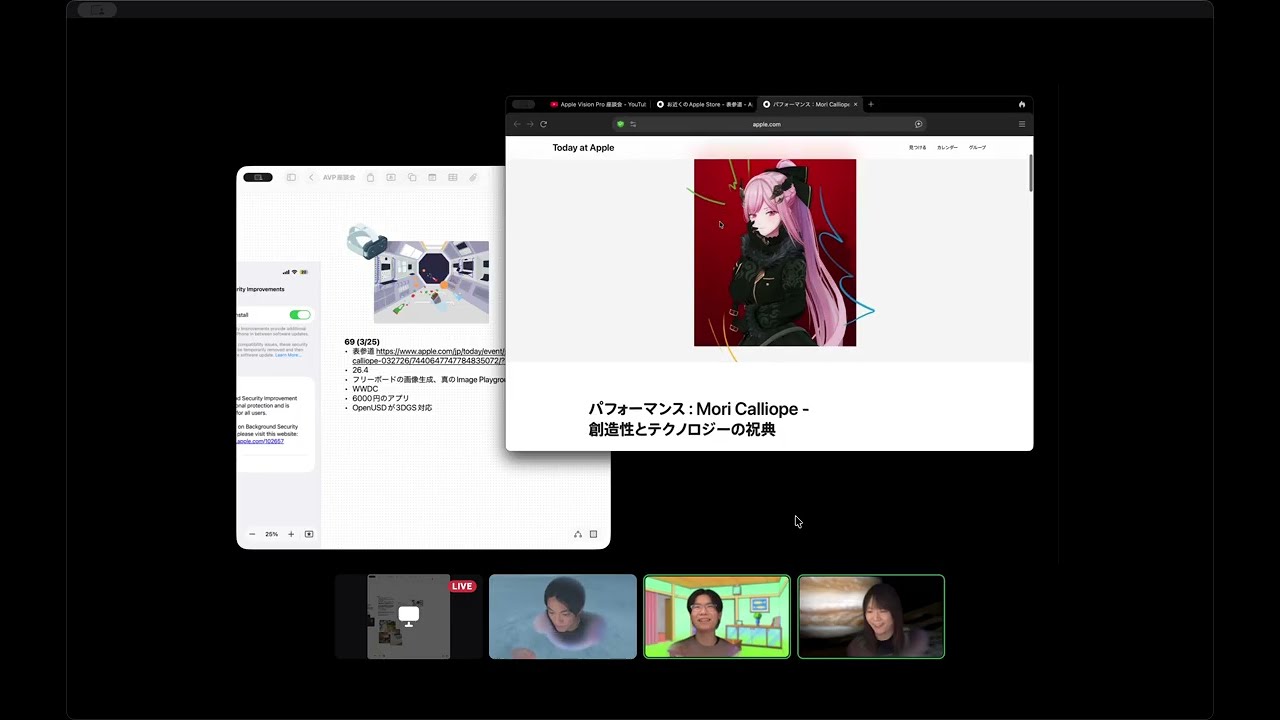Toggle the grid icon at Freeform bottom right
The image size is (1280, 720).
[593, 534]
